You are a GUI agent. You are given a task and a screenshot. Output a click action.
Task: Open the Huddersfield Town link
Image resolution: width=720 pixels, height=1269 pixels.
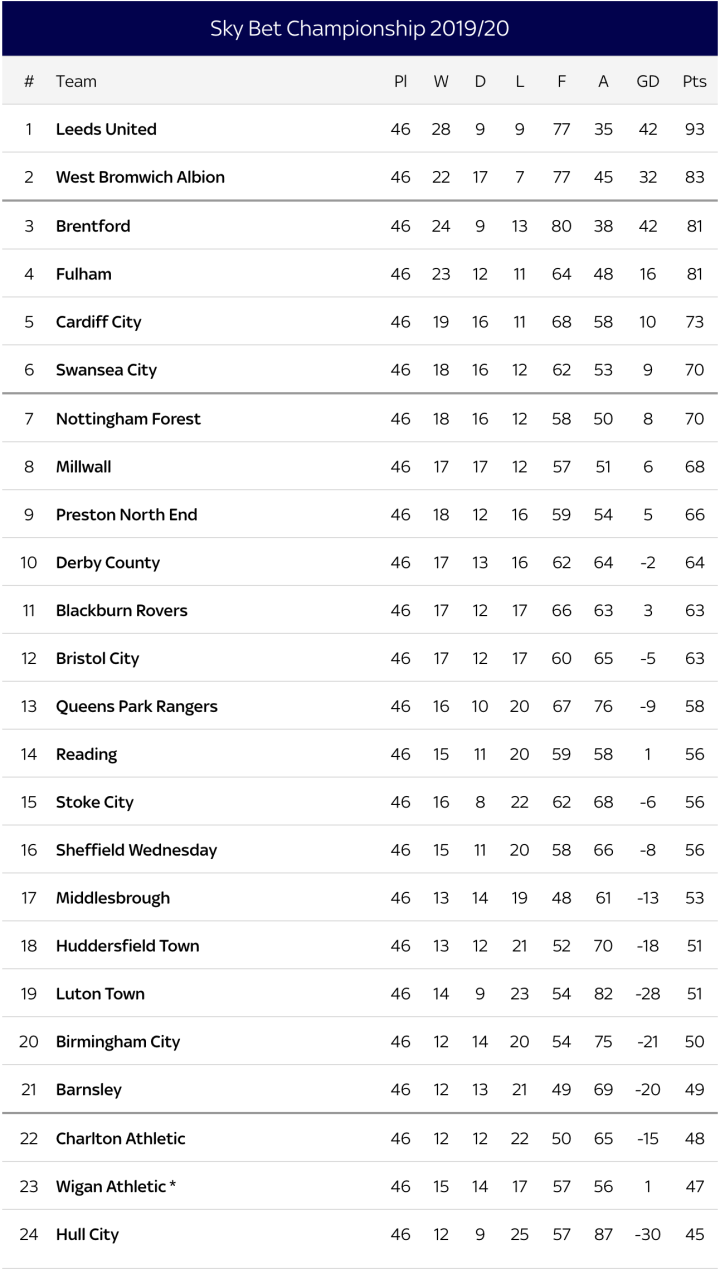(128, 946)
